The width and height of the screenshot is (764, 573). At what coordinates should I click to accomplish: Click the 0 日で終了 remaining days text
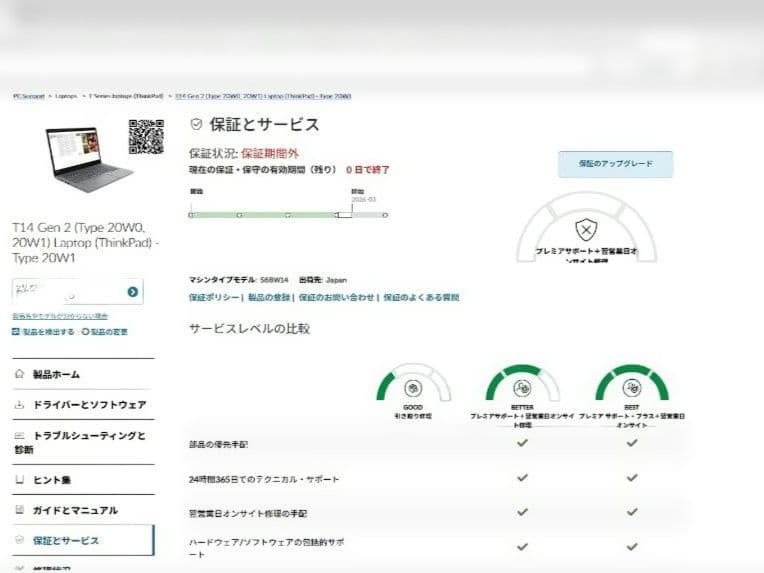tap(368, 170)
